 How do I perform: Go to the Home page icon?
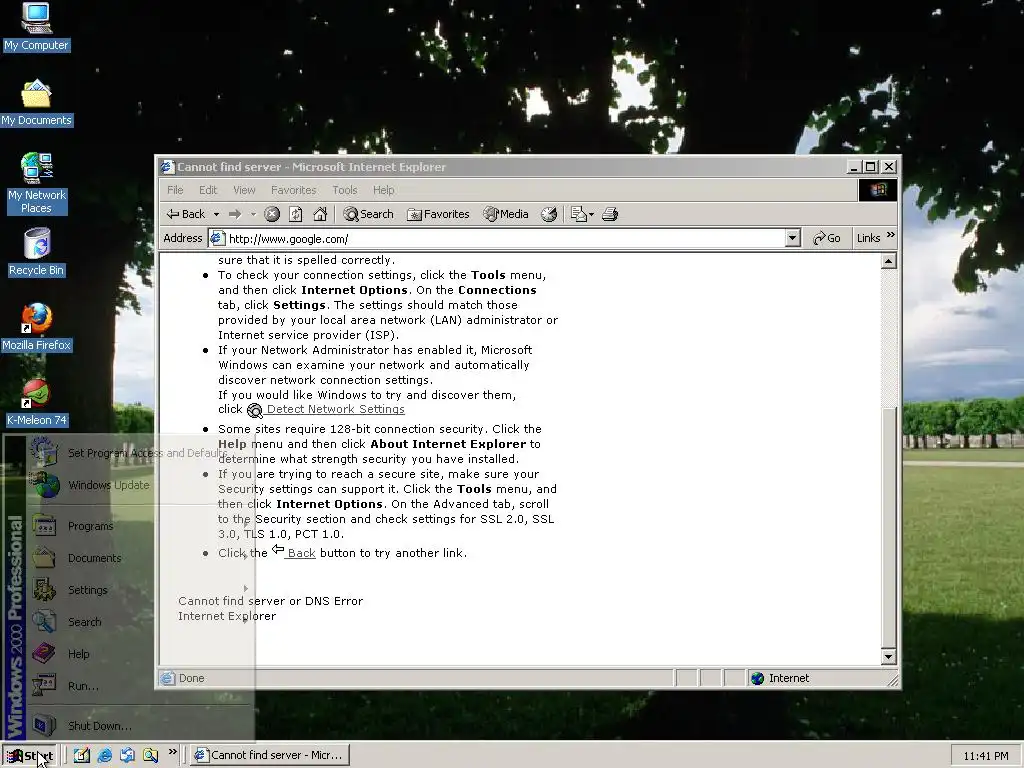(x=320, y=214)
